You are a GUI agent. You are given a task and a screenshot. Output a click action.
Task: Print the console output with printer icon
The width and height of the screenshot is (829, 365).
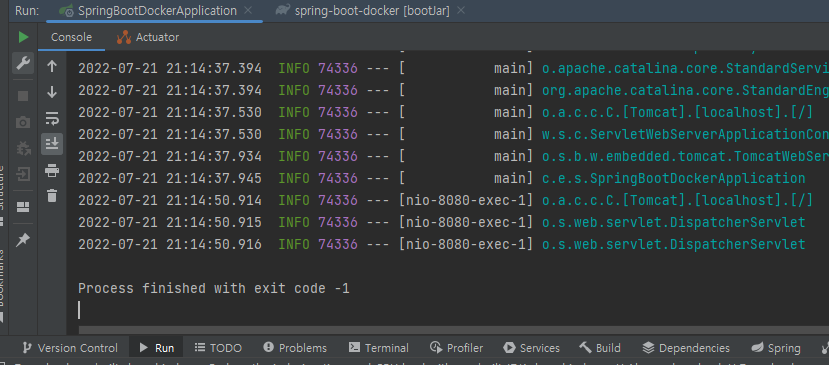pyautogui.click(x=52, y=170)
